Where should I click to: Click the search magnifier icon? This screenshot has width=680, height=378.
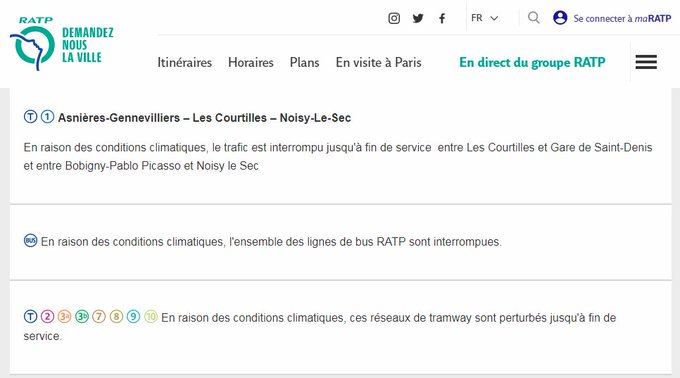click(x=533, y=18)
